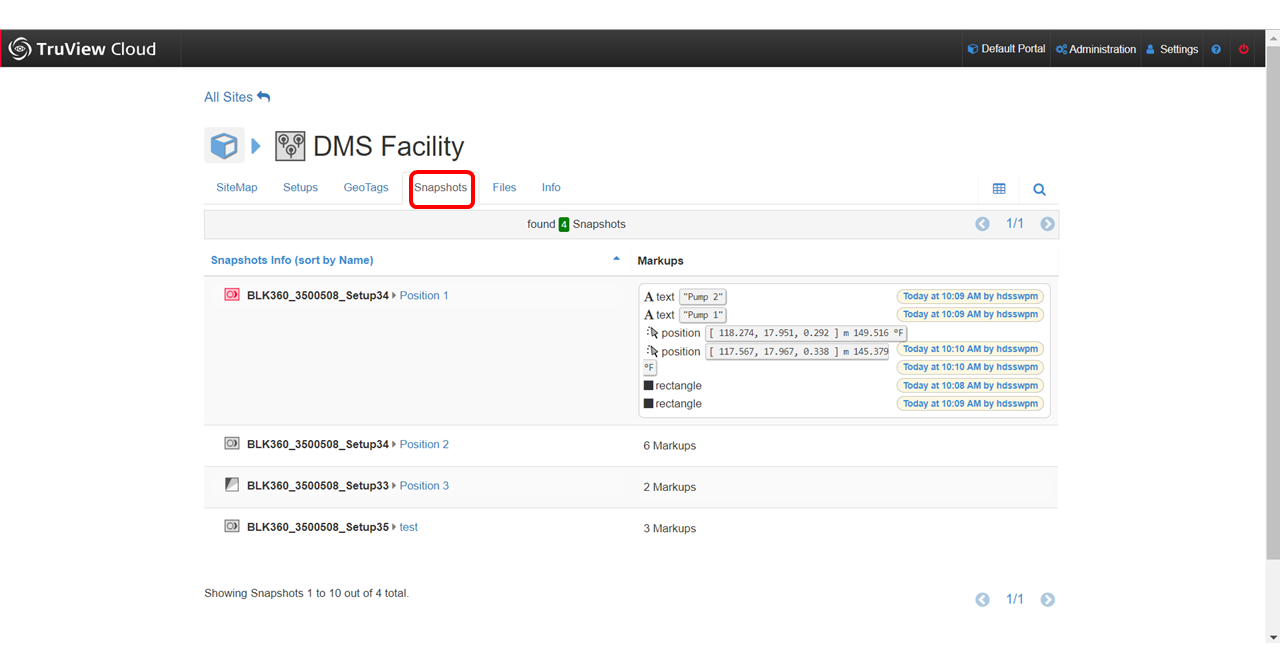This screenshot has height=672, width=1280.
Task: Open the Administration menu
Action: point(1096,49)
